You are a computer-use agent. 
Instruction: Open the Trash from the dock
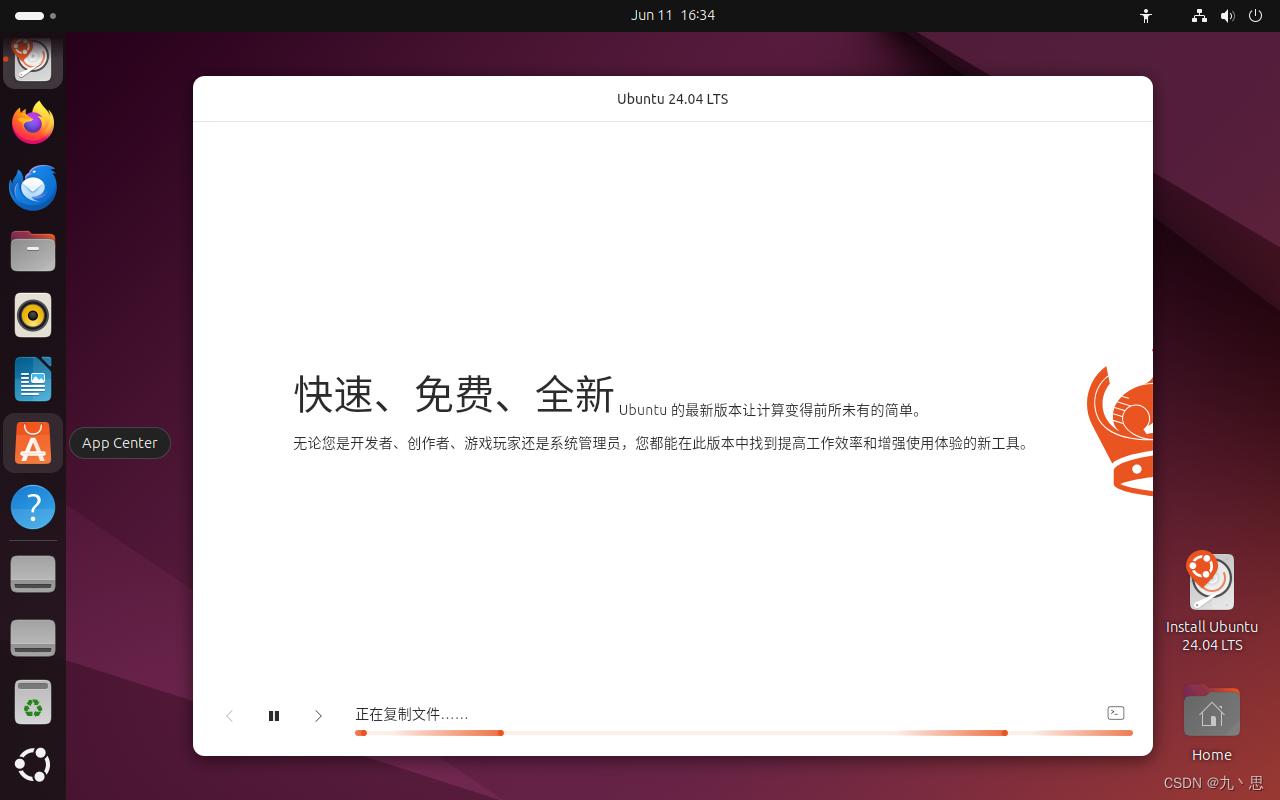click(33, 701)
